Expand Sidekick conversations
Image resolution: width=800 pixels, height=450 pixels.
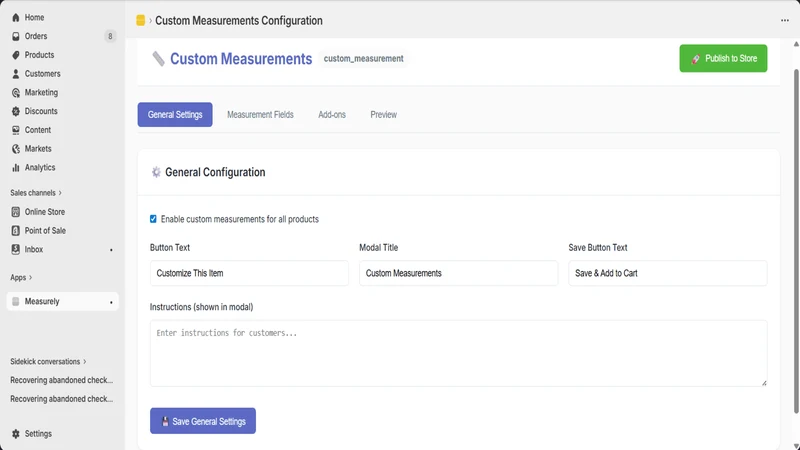48,361
